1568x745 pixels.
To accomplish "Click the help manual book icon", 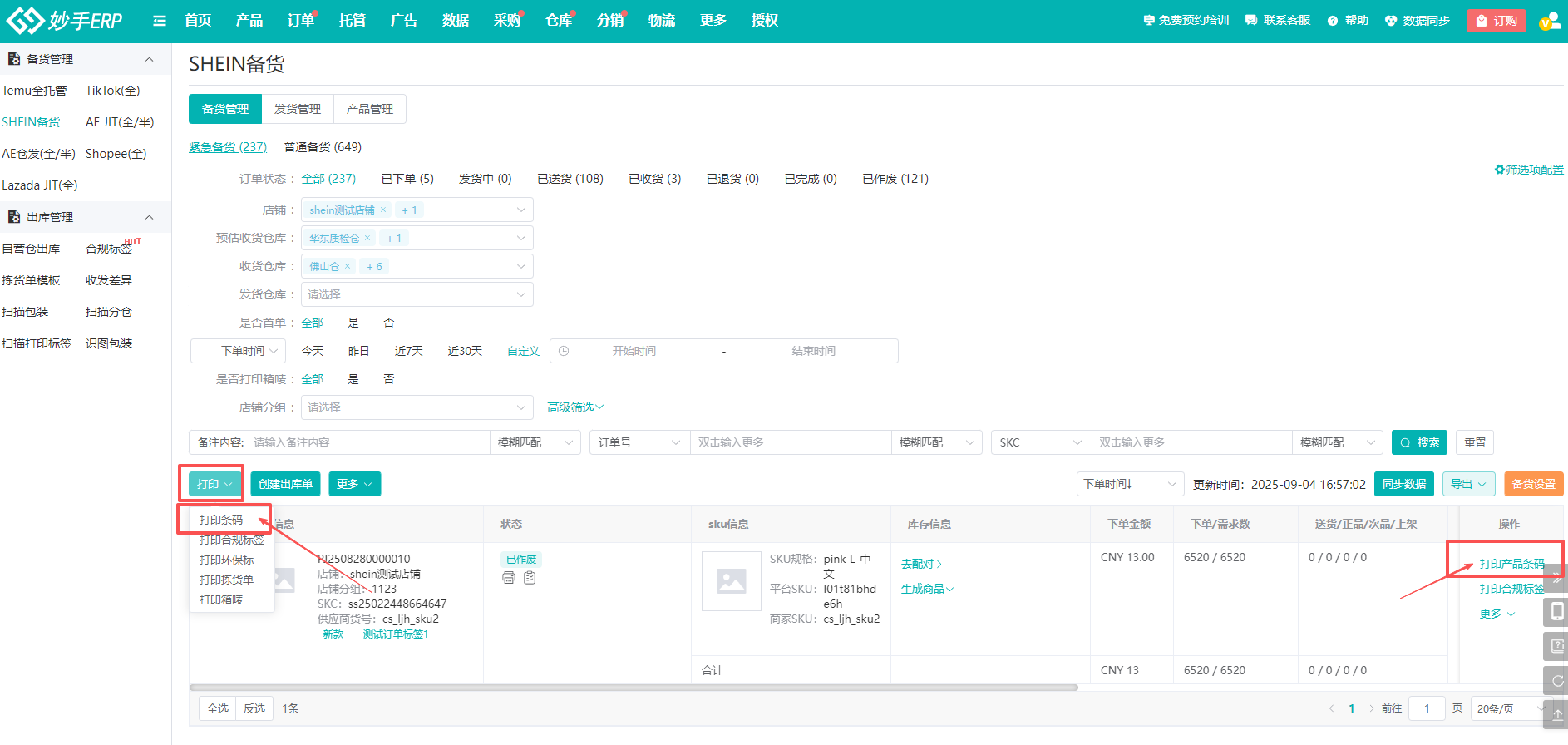I will 1556,646.
